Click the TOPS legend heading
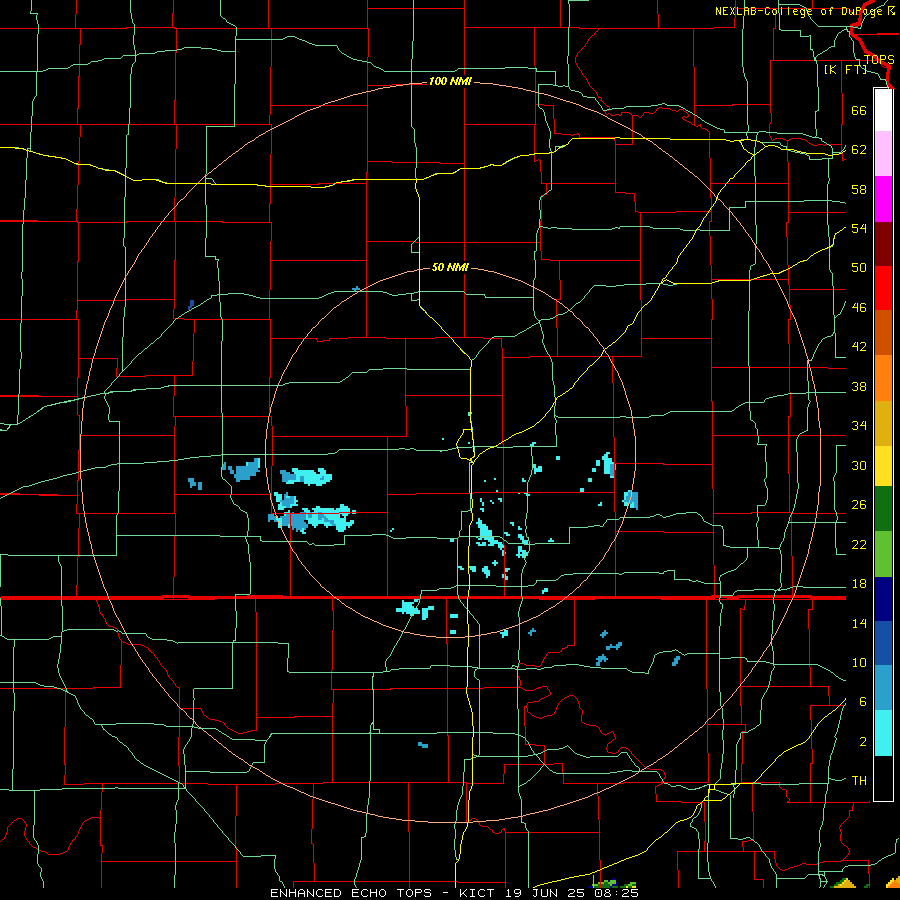900x900 pixels. [879, 59]
